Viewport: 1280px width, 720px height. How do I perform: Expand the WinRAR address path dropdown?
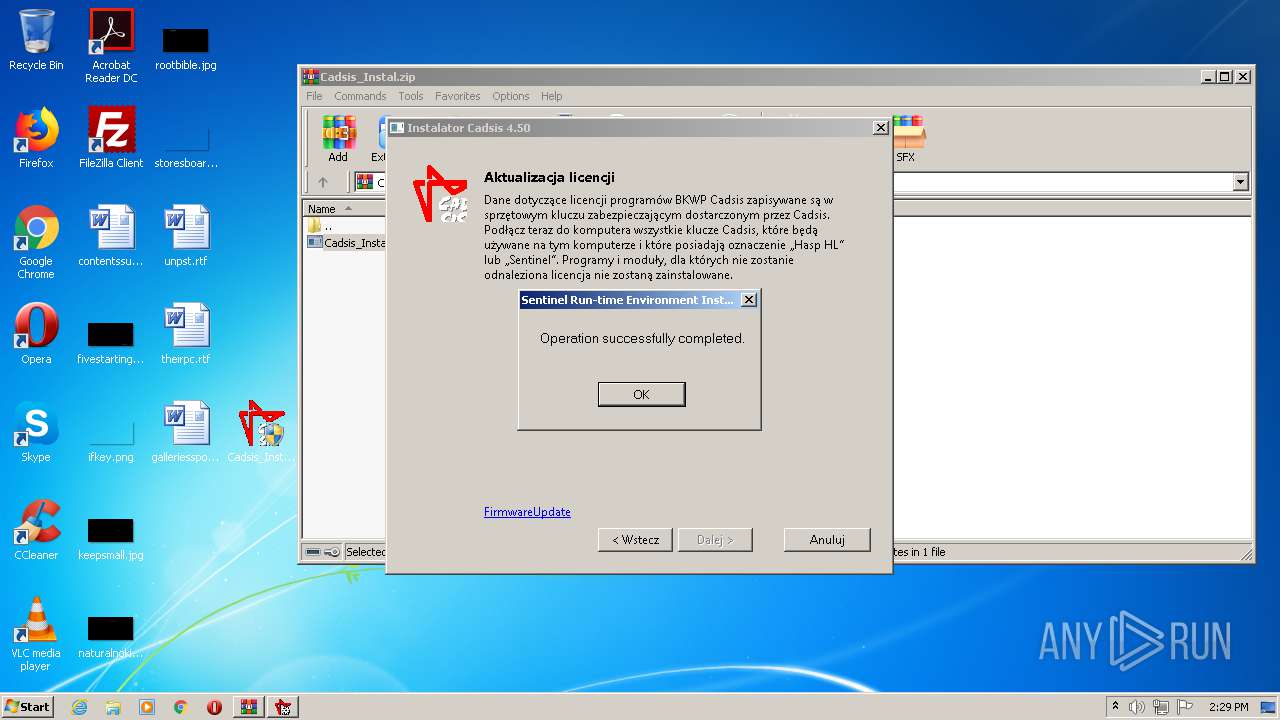point(1240,182)
